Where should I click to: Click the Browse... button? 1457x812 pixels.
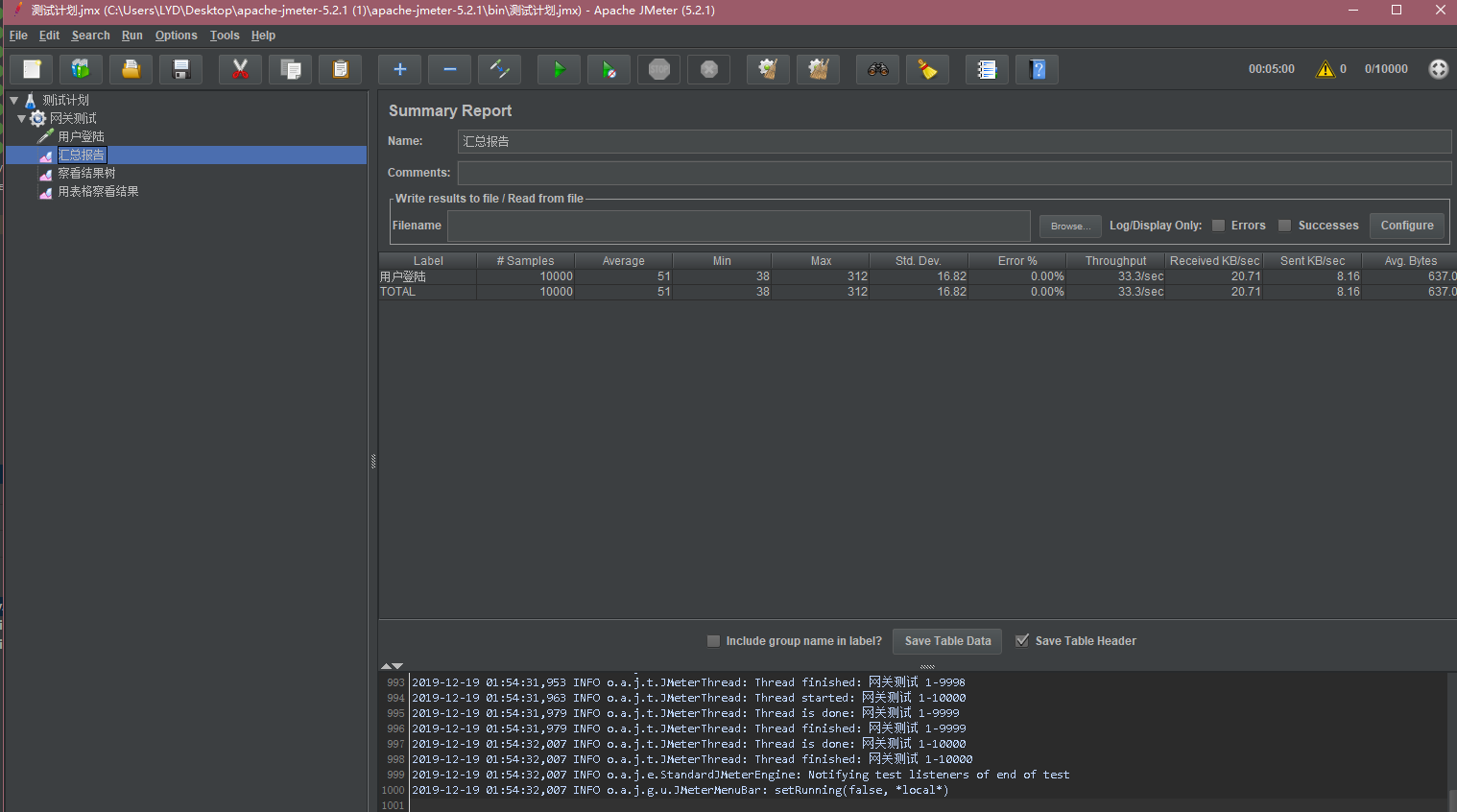tap(1070, 227)
